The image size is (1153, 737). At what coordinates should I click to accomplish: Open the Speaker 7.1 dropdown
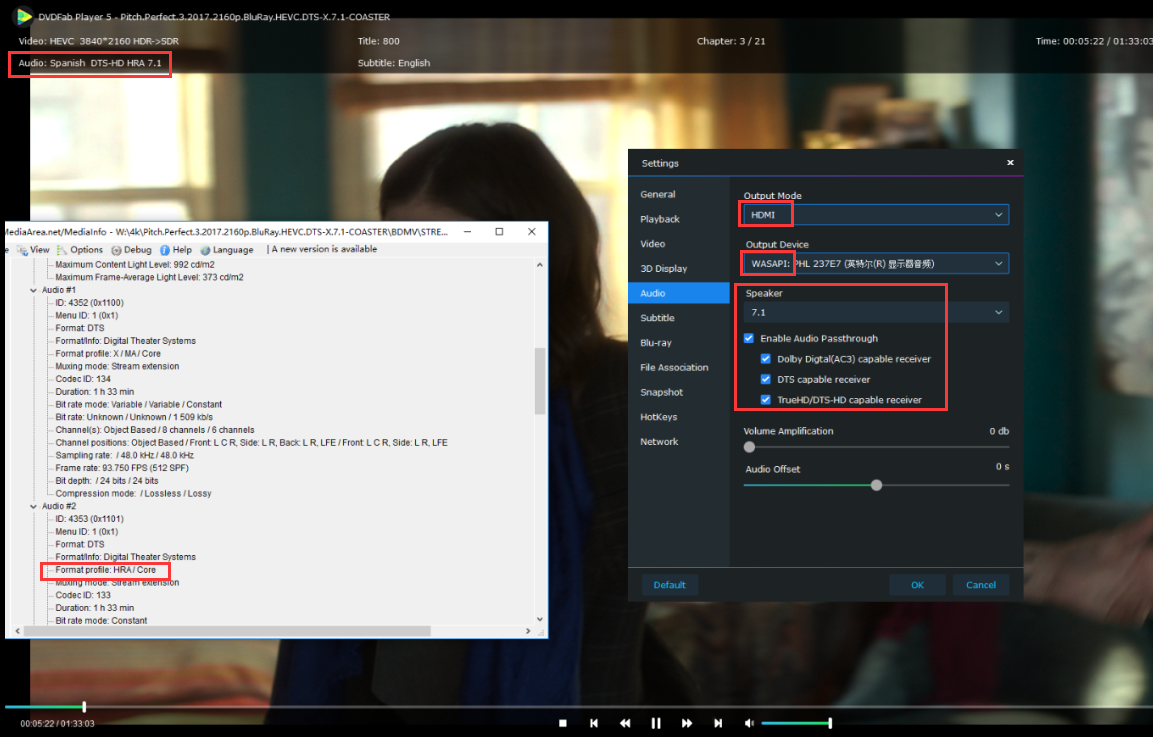[876, 313]
